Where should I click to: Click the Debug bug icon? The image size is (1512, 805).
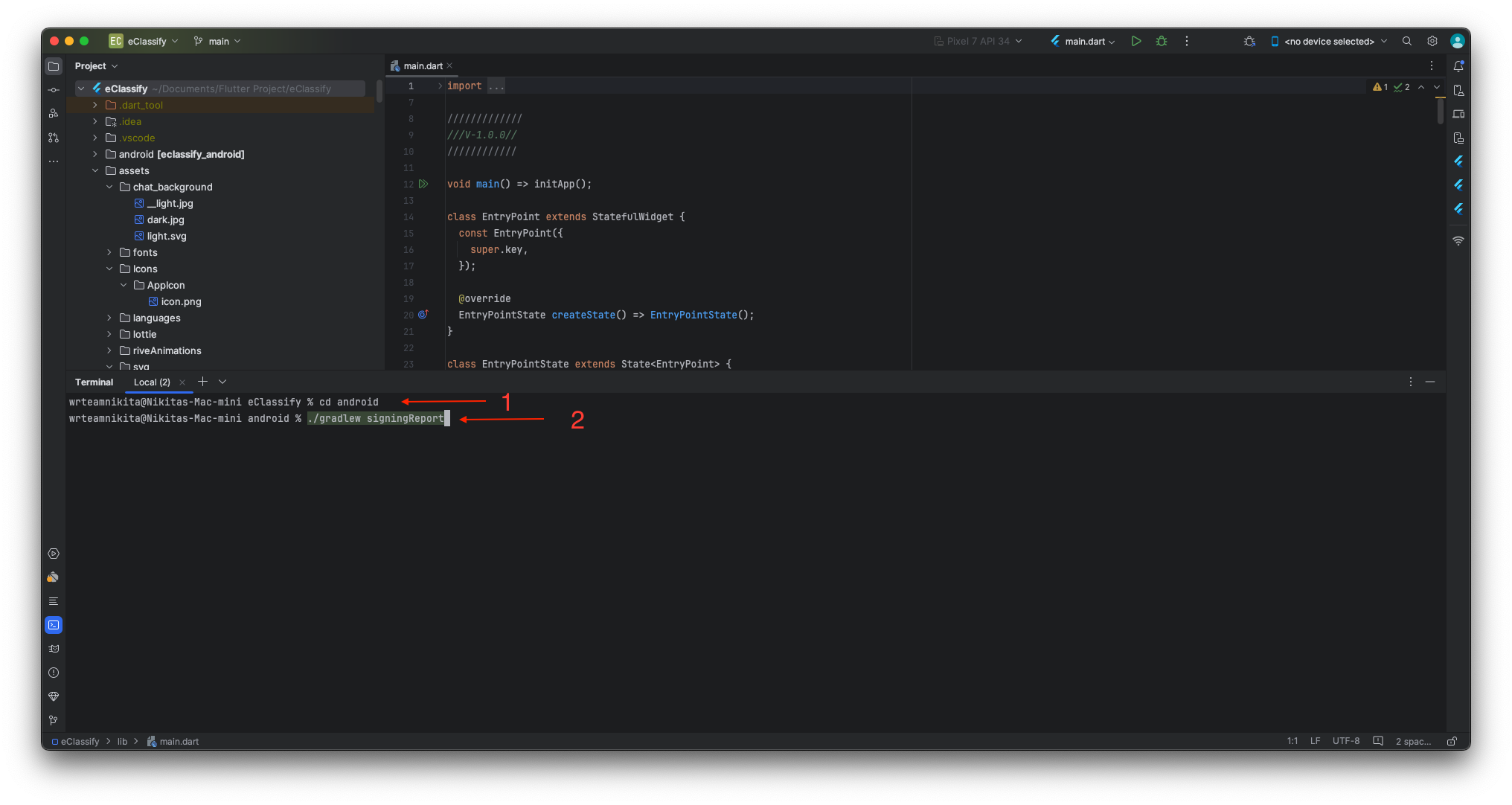tap(1161, 41)
